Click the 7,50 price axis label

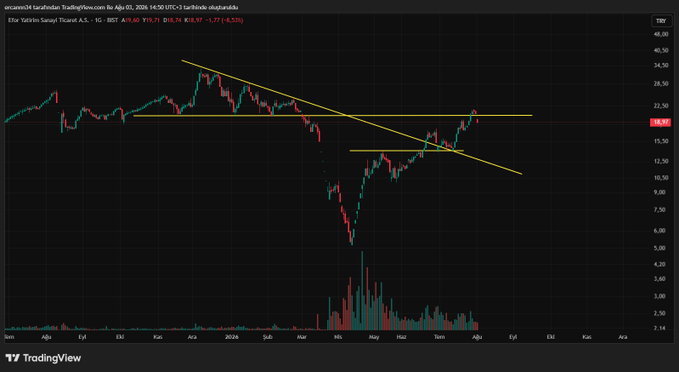[x=661, y=210]
